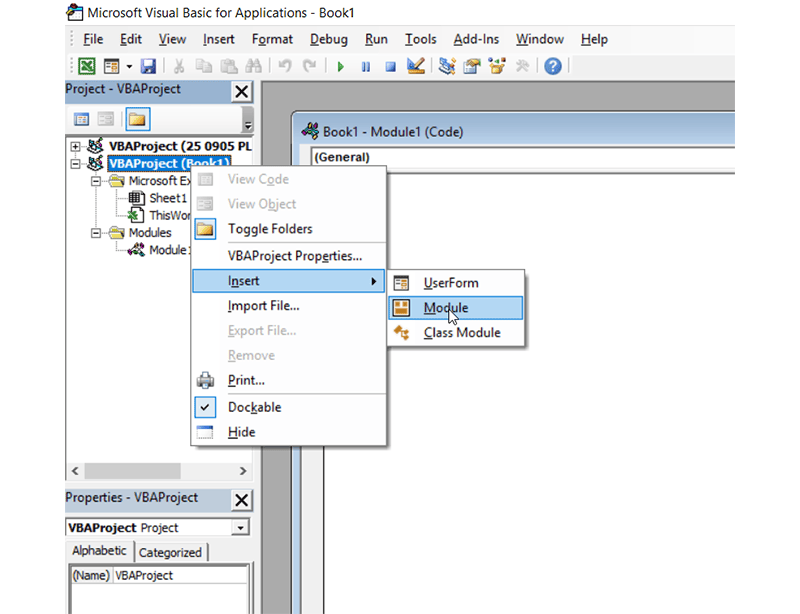Click the Reset stop icon
This screenshot has width=800, height=614.
390,66
